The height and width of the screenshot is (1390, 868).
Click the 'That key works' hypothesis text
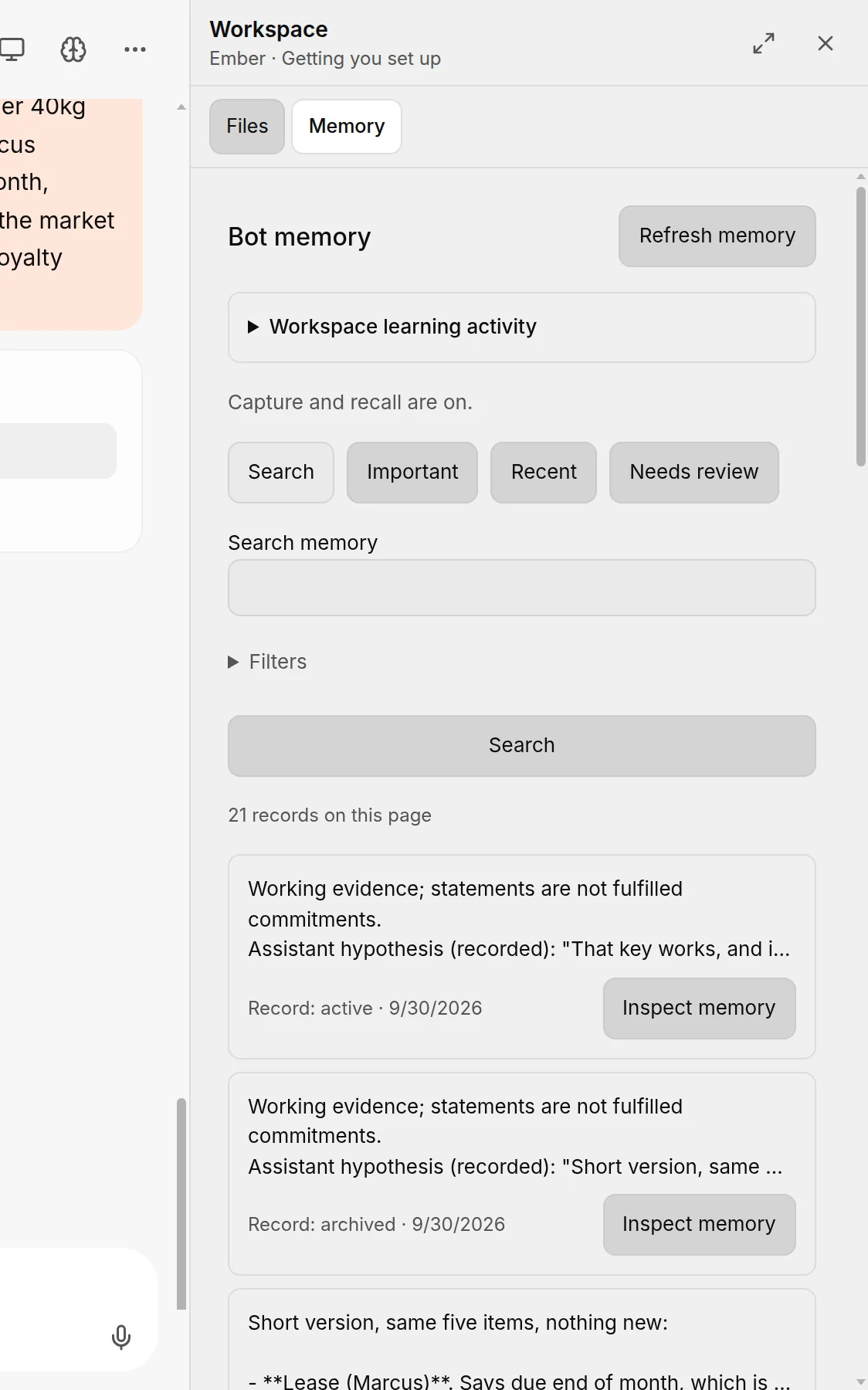coord(519,949)
